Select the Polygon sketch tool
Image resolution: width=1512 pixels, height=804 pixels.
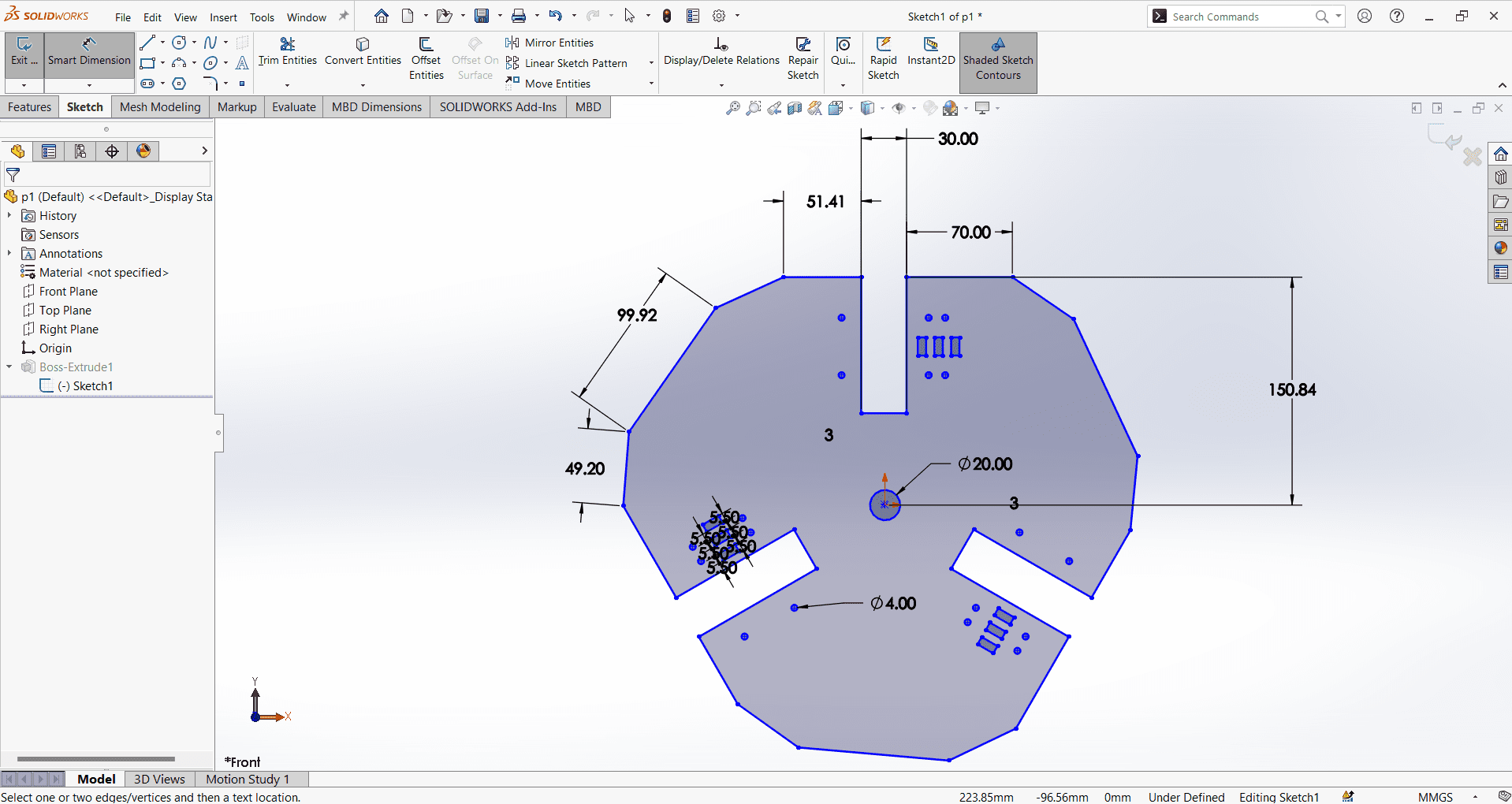[180, 84]
